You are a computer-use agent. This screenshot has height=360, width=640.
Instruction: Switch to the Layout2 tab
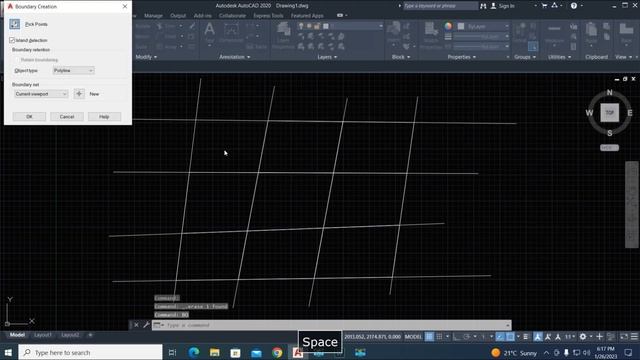tap(70, 335)
